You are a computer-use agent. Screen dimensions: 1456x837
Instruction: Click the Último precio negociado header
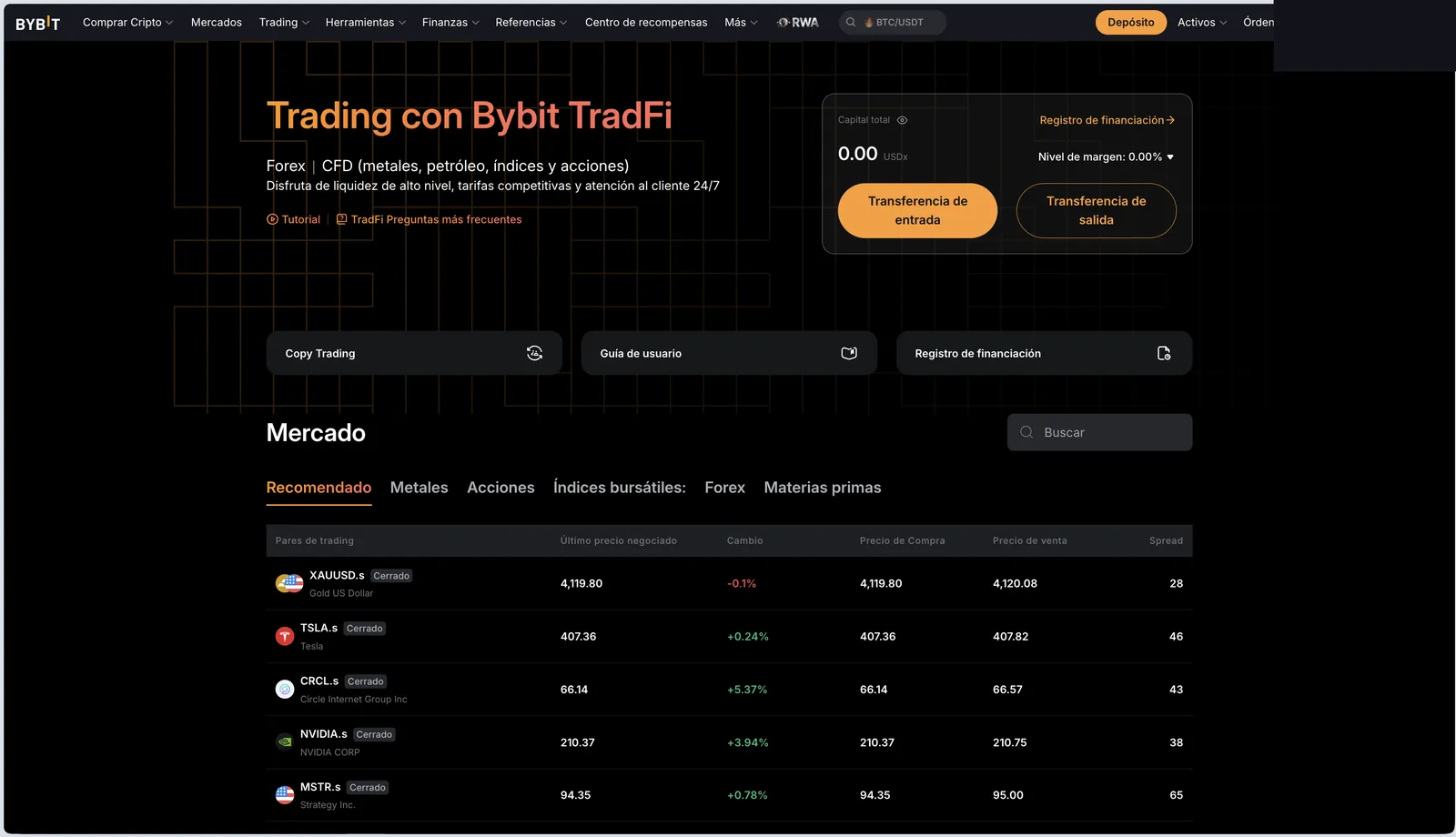point(619,540)
